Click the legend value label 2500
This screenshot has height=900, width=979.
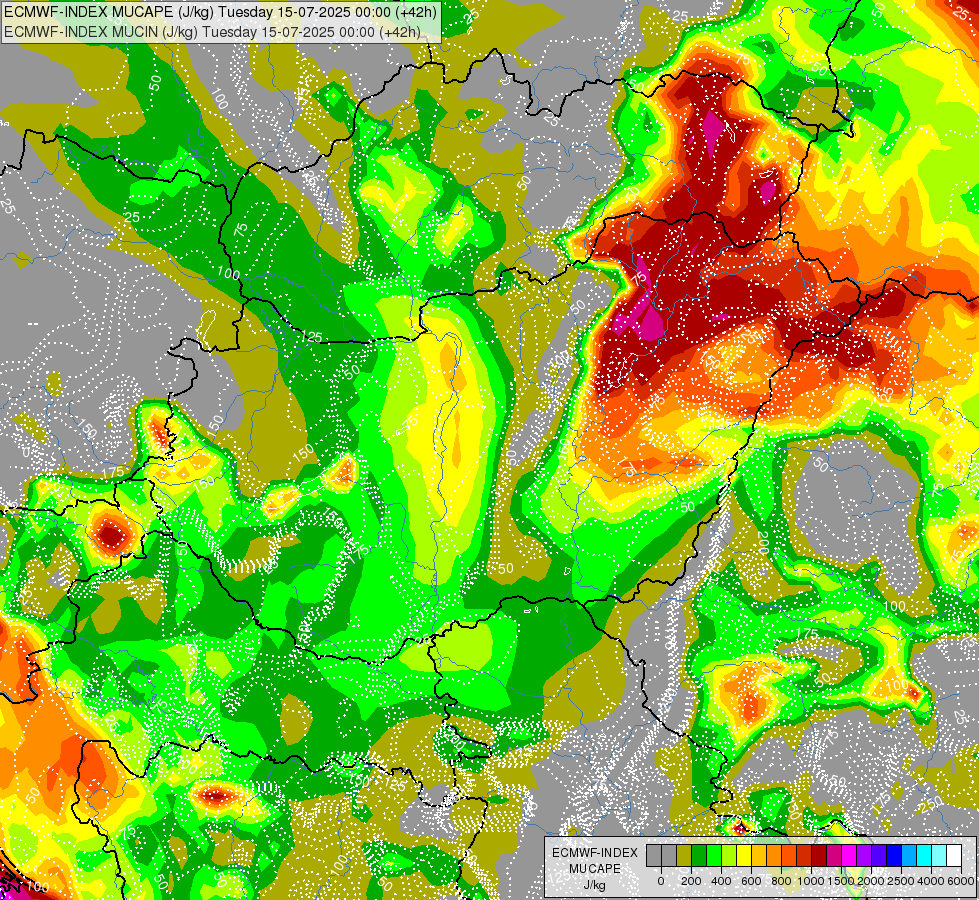pos(901,881)
